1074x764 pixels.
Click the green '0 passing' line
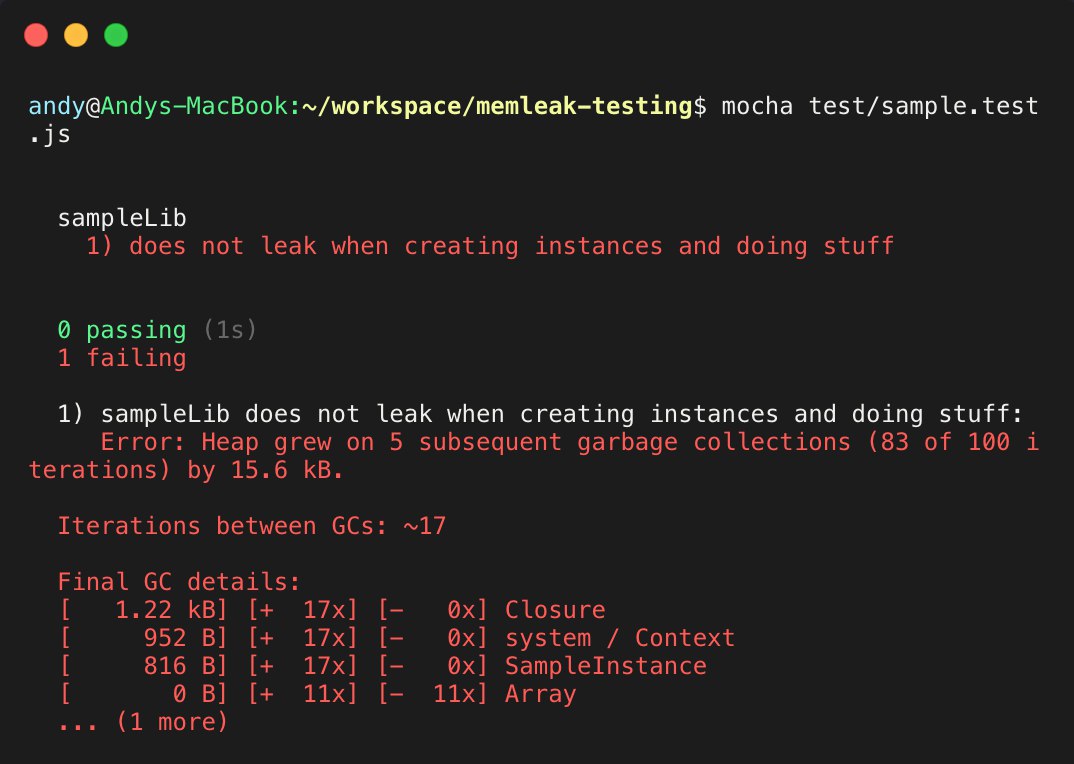click(x=122, y=330)
